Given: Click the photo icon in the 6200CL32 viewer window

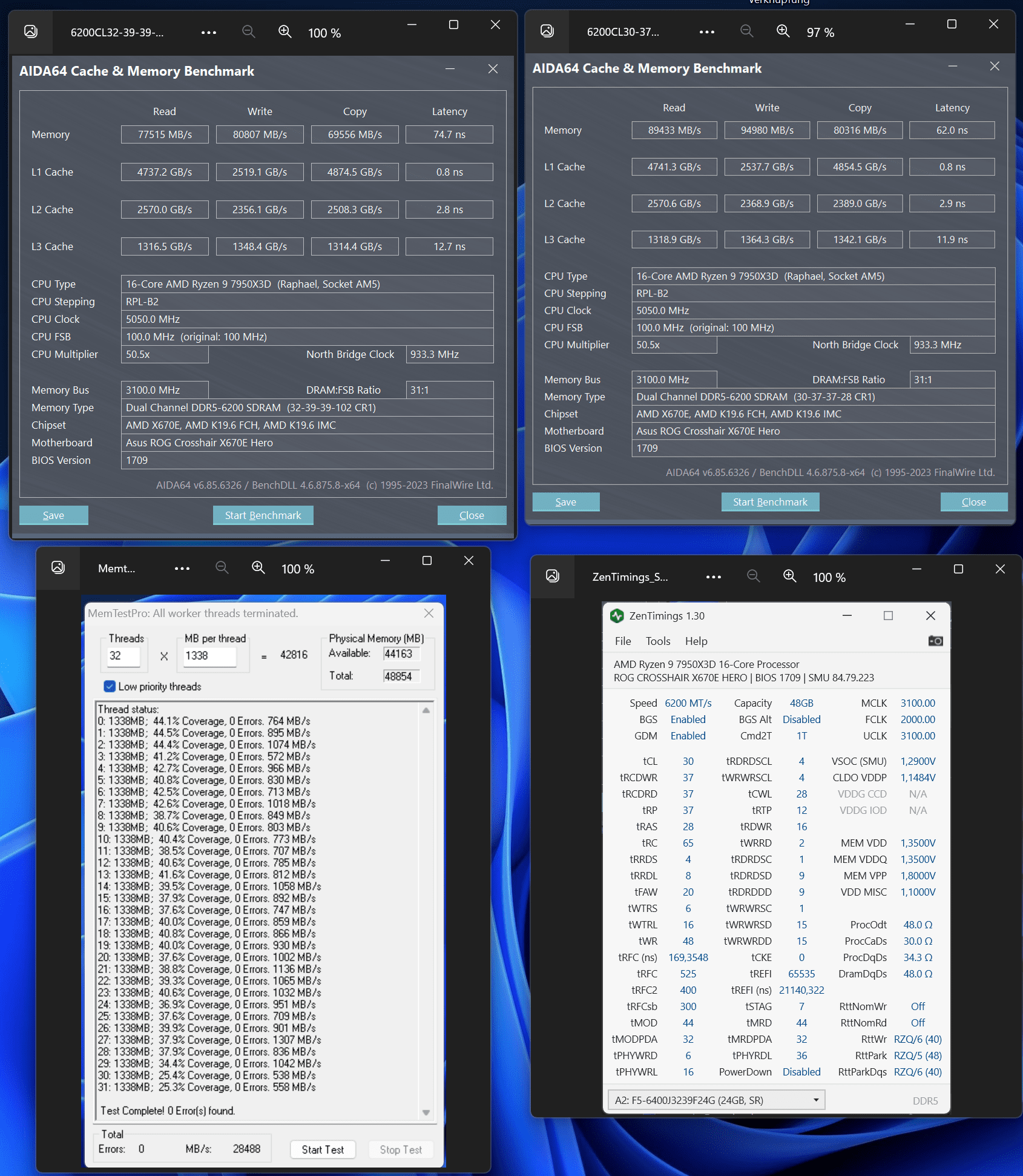Looking at the screenshot, I should (x=31, y=31).
